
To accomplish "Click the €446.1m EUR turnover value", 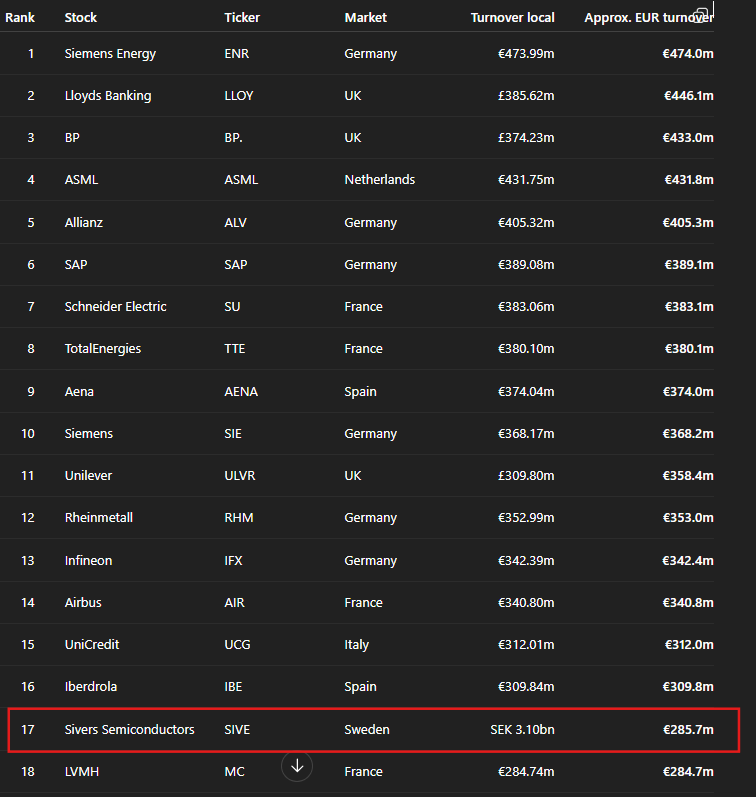I will (x=688, y=96).
